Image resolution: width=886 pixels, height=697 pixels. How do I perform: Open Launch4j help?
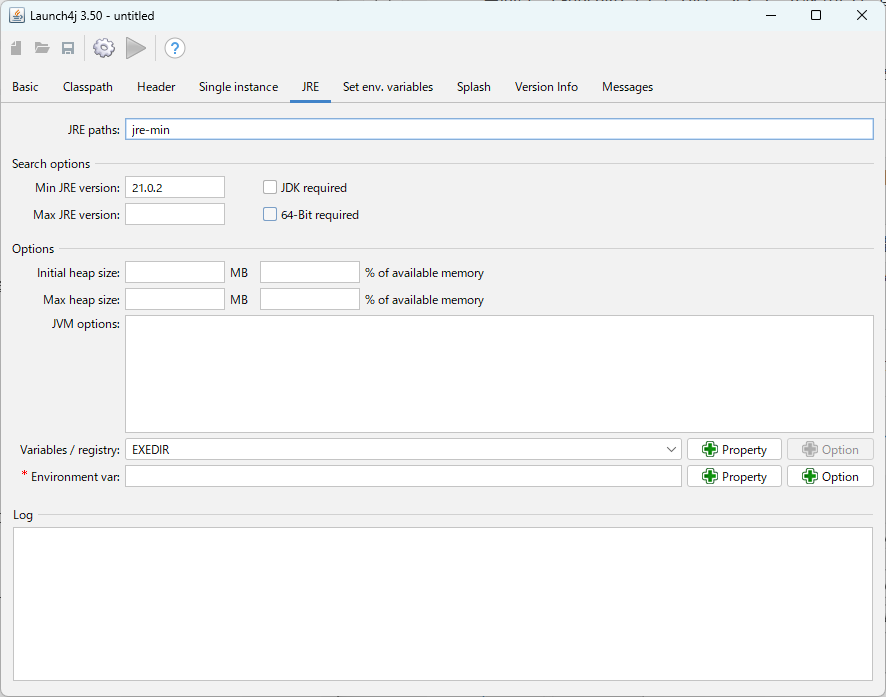pyautogui.click(x=174, y=48)
